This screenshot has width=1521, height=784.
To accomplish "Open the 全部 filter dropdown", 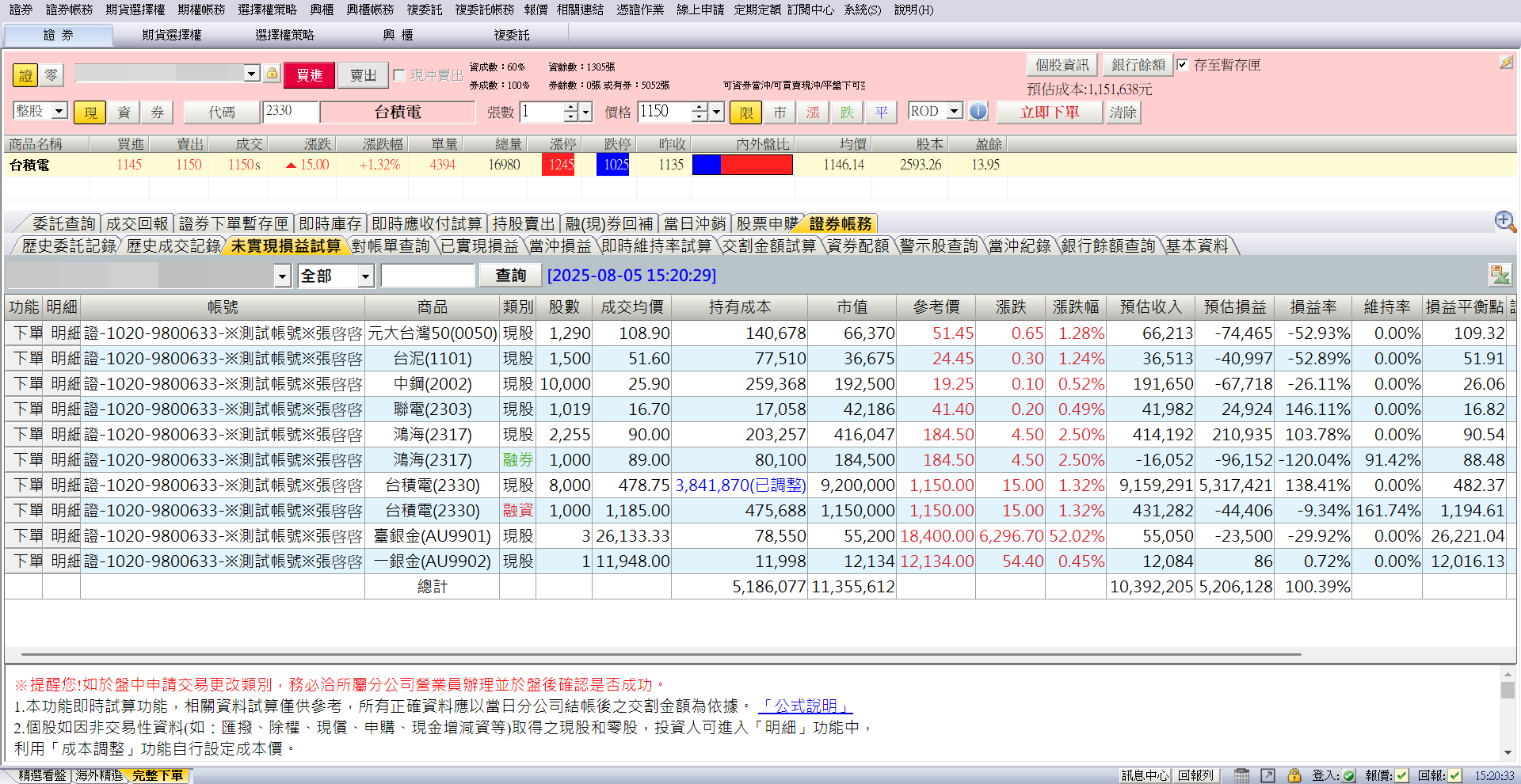I will [365, 276].
